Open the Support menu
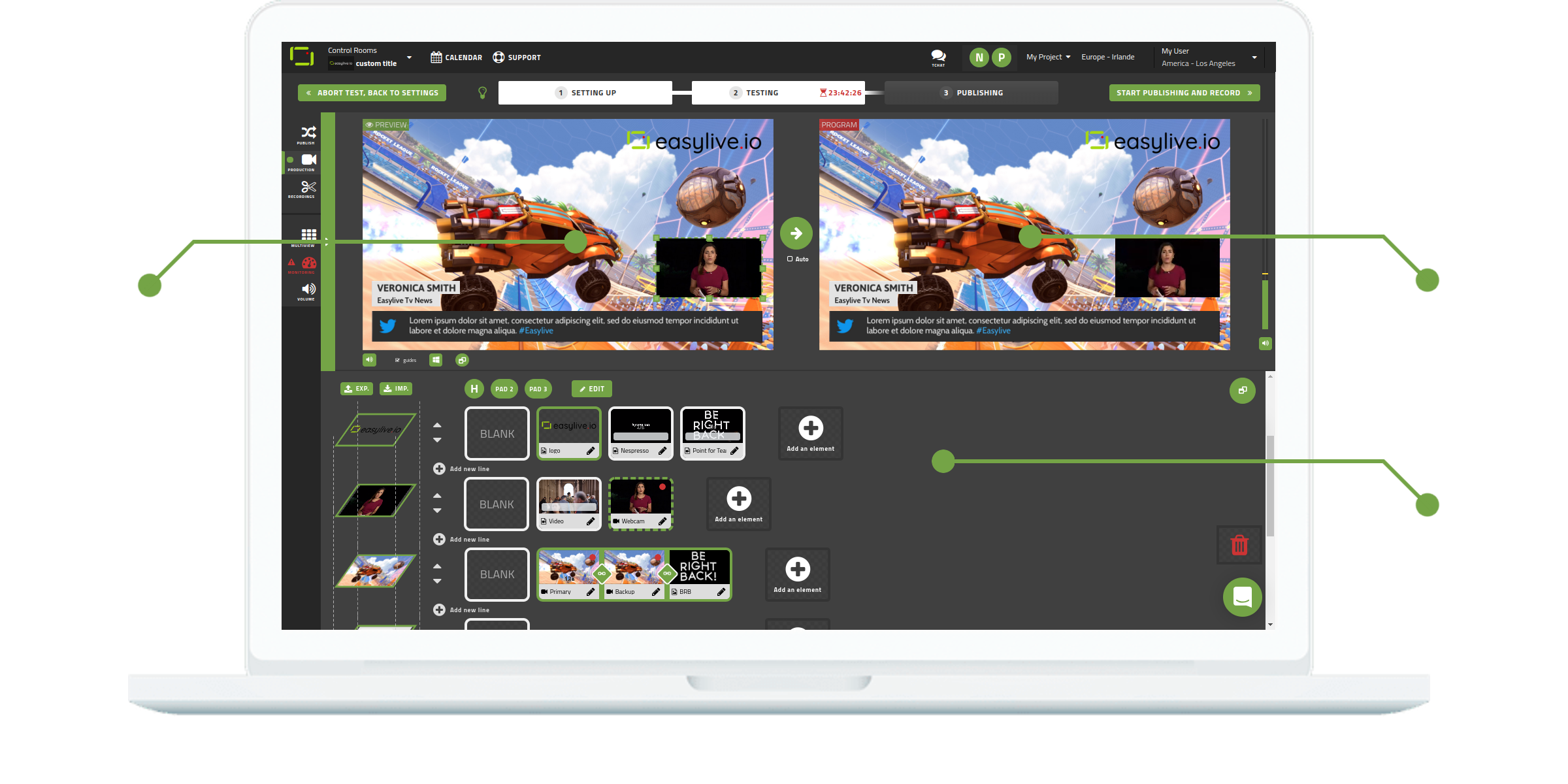1568x784 pixels. (517, 57)
